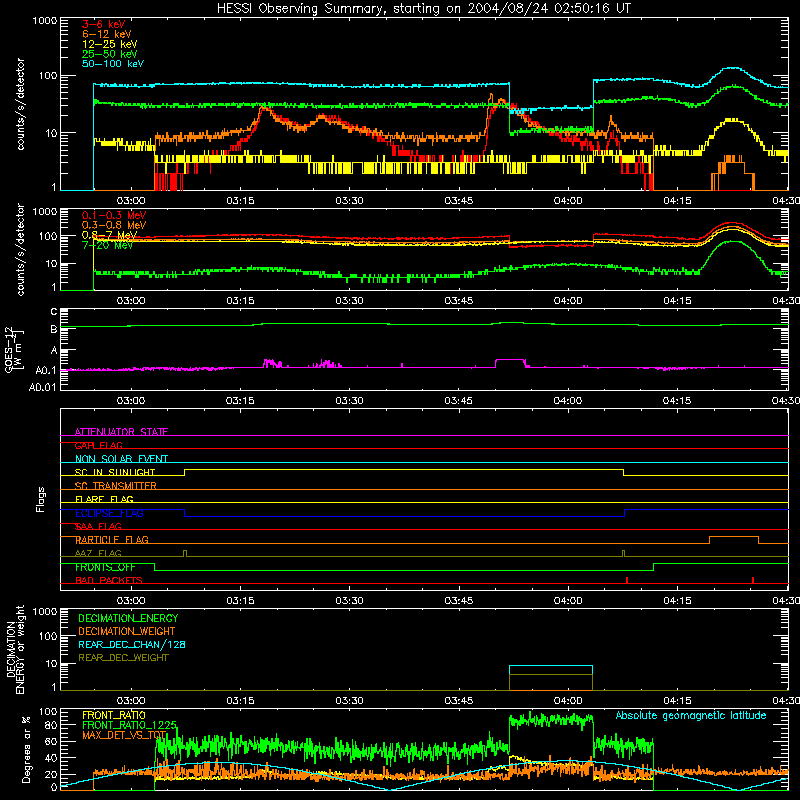Click the GAP_FLAG label
This screenshot has height=800, width=800.
coord(98,445)
